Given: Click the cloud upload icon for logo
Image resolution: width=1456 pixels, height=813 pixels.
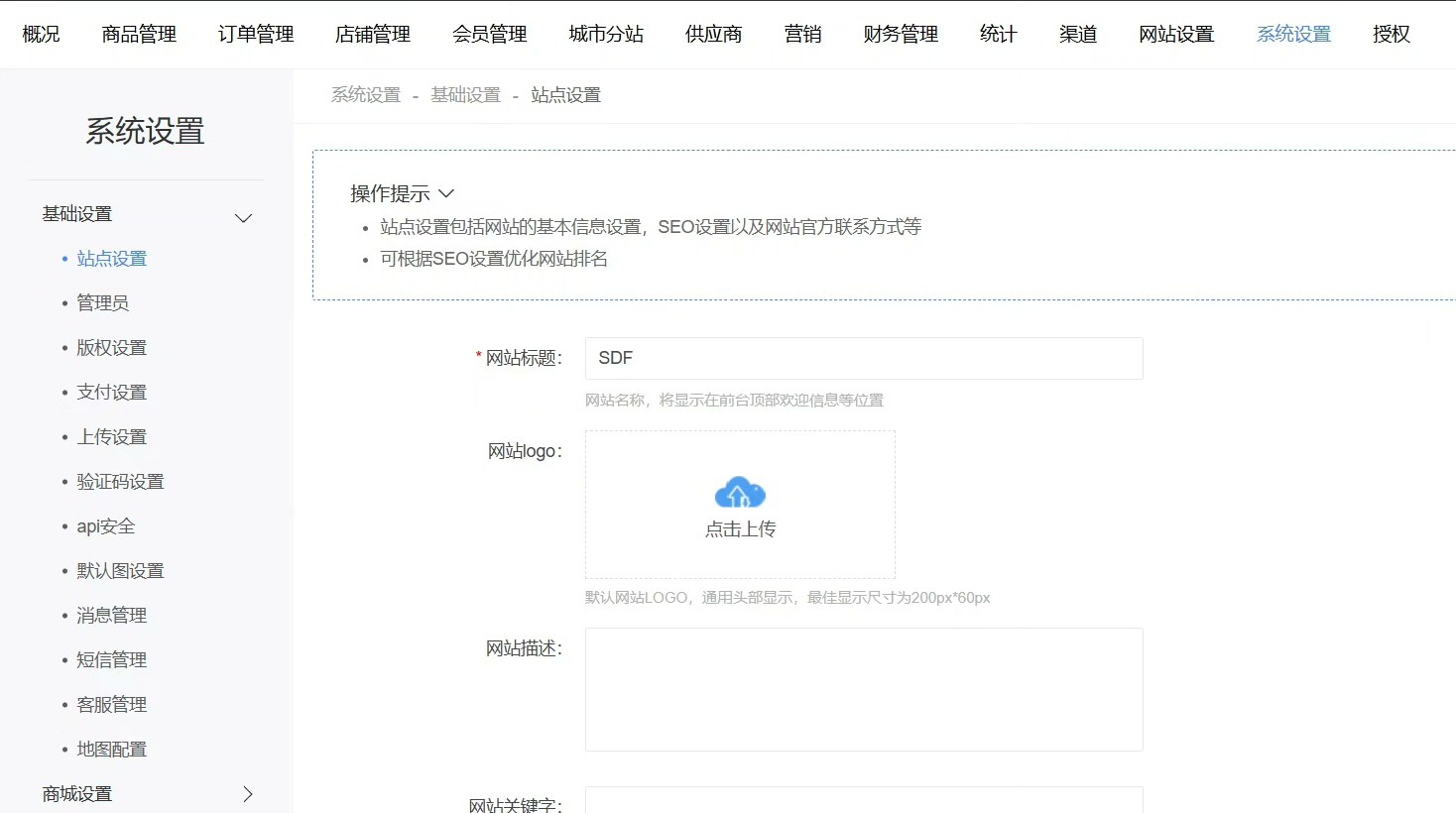Looking at the screenshot, I should (740, 492).
